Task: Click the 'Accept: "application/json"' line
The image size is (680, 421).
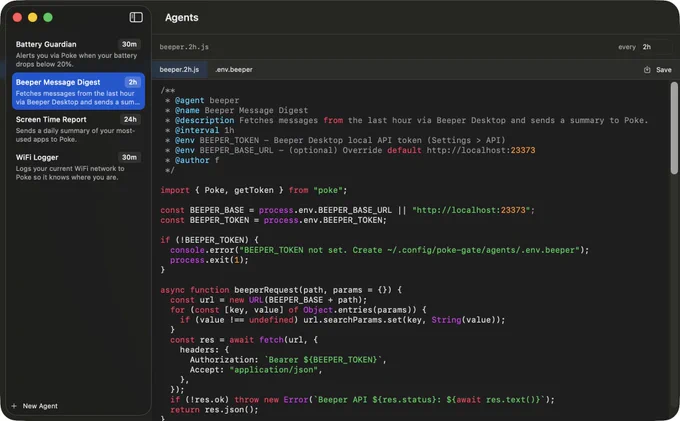Action: pyautogui.click(x=256, y=369)
